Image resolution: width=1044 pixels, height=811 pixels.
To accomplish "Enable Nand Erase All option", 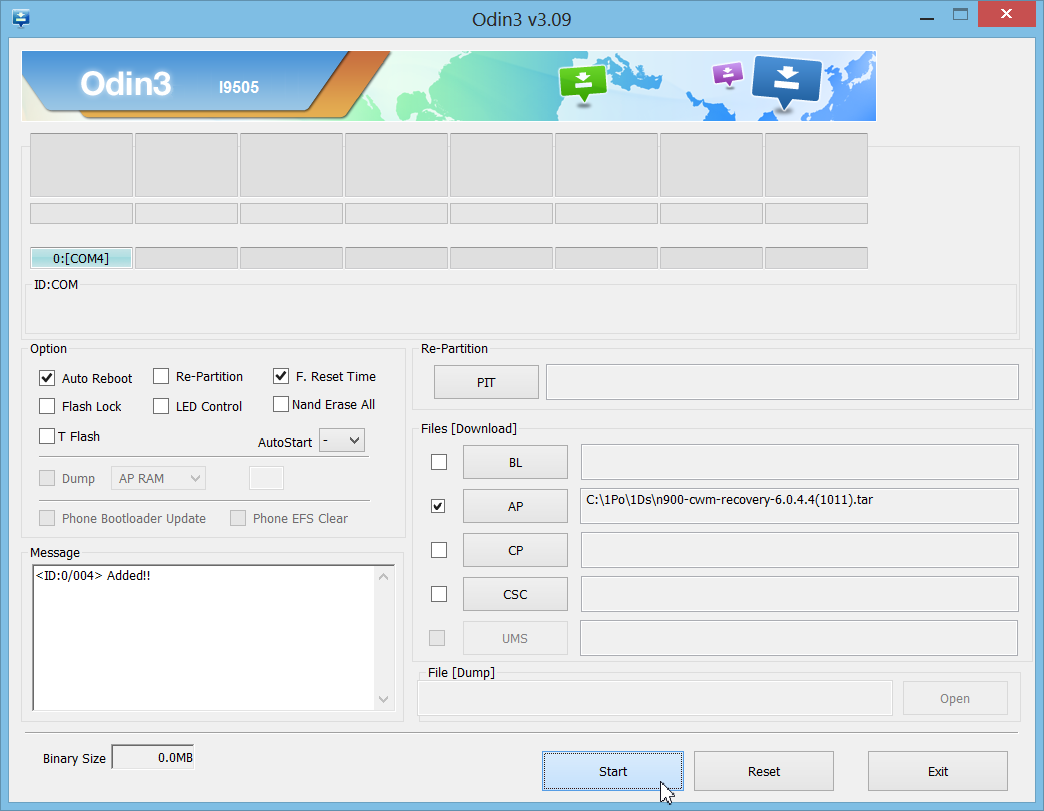I will point(281,404).
